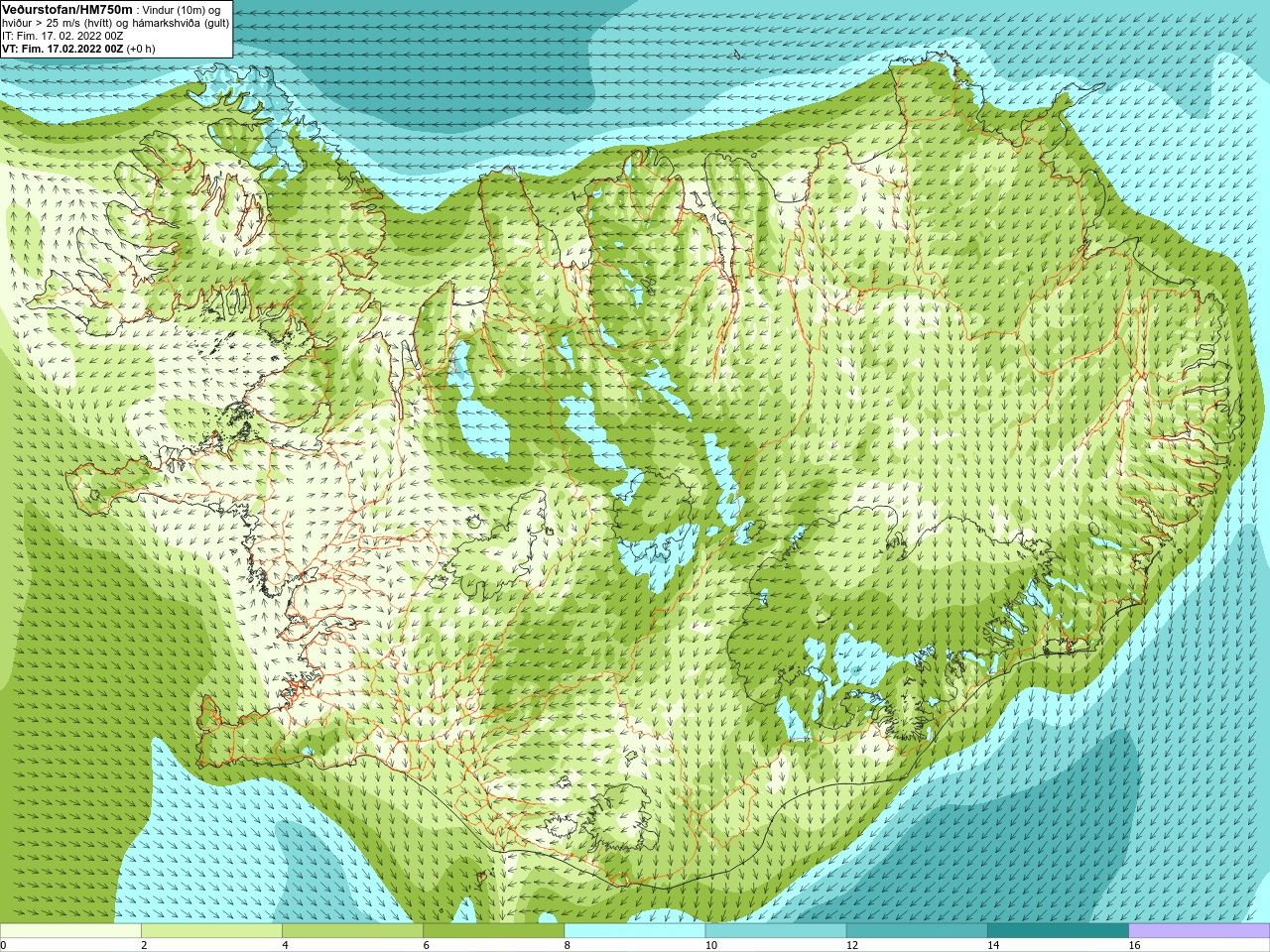Viewport: 1270px width, 952px height.
Task: Click the pale yellow 0–2 legend swatch
Action: point(70,930)
